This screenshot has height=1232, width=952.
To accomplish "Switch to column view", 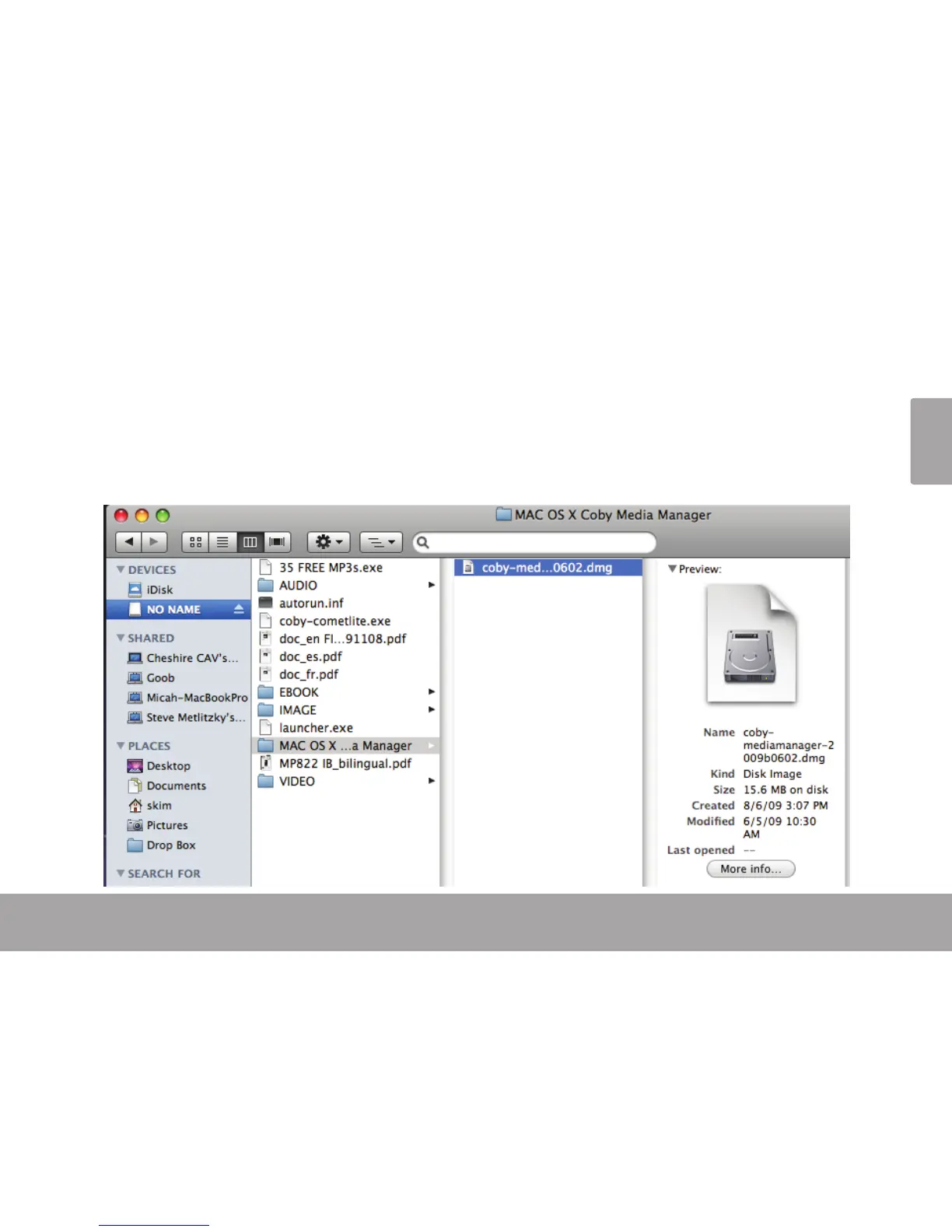I will pyautogui.click(x=250, y=542).
